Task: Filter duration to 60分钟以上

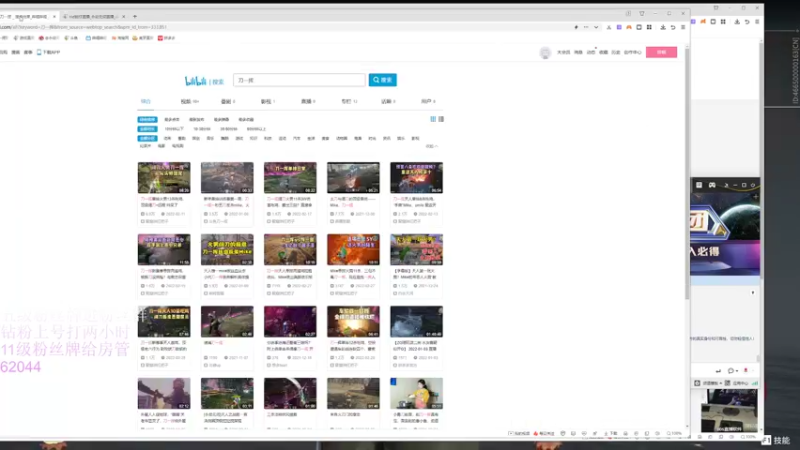Action: tap(256, 129)
